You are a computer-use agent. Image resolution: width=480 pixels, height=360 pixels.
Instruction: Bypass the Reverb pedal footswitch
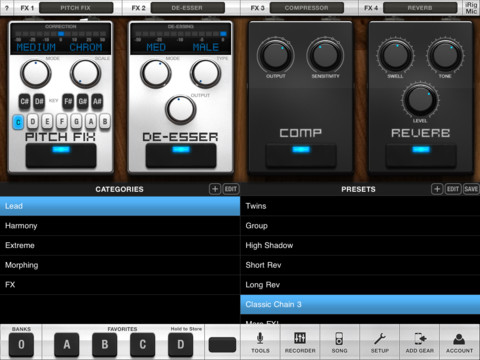(421, 155)
